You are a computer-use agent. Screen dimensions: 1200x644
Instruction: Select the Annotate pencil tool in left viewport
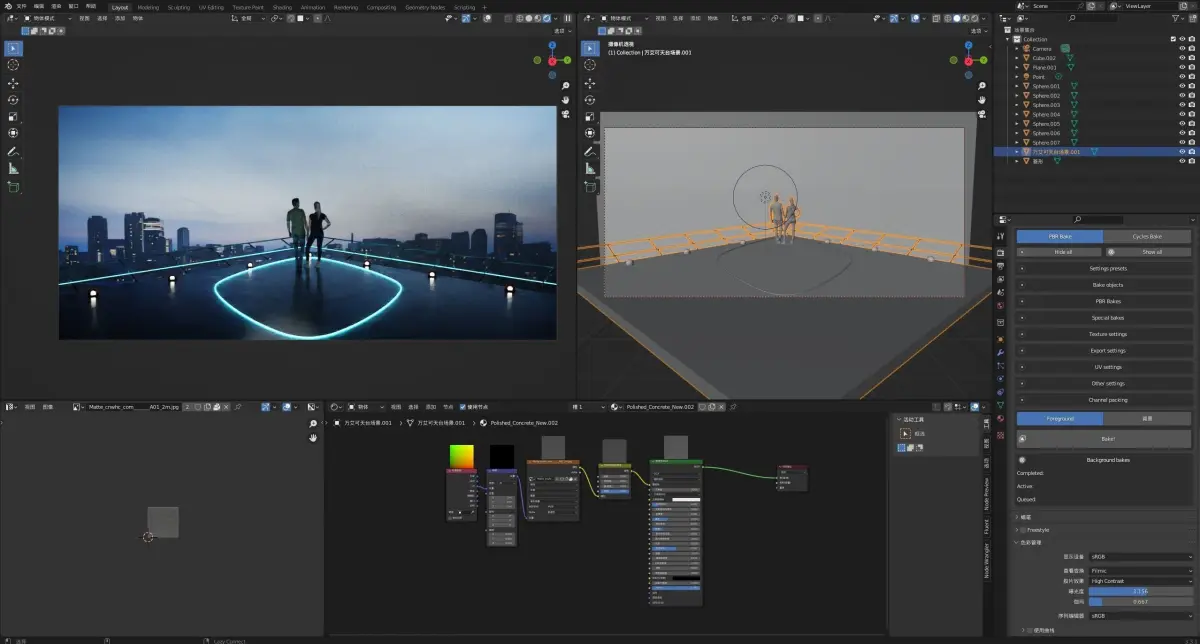coord(13,151)
